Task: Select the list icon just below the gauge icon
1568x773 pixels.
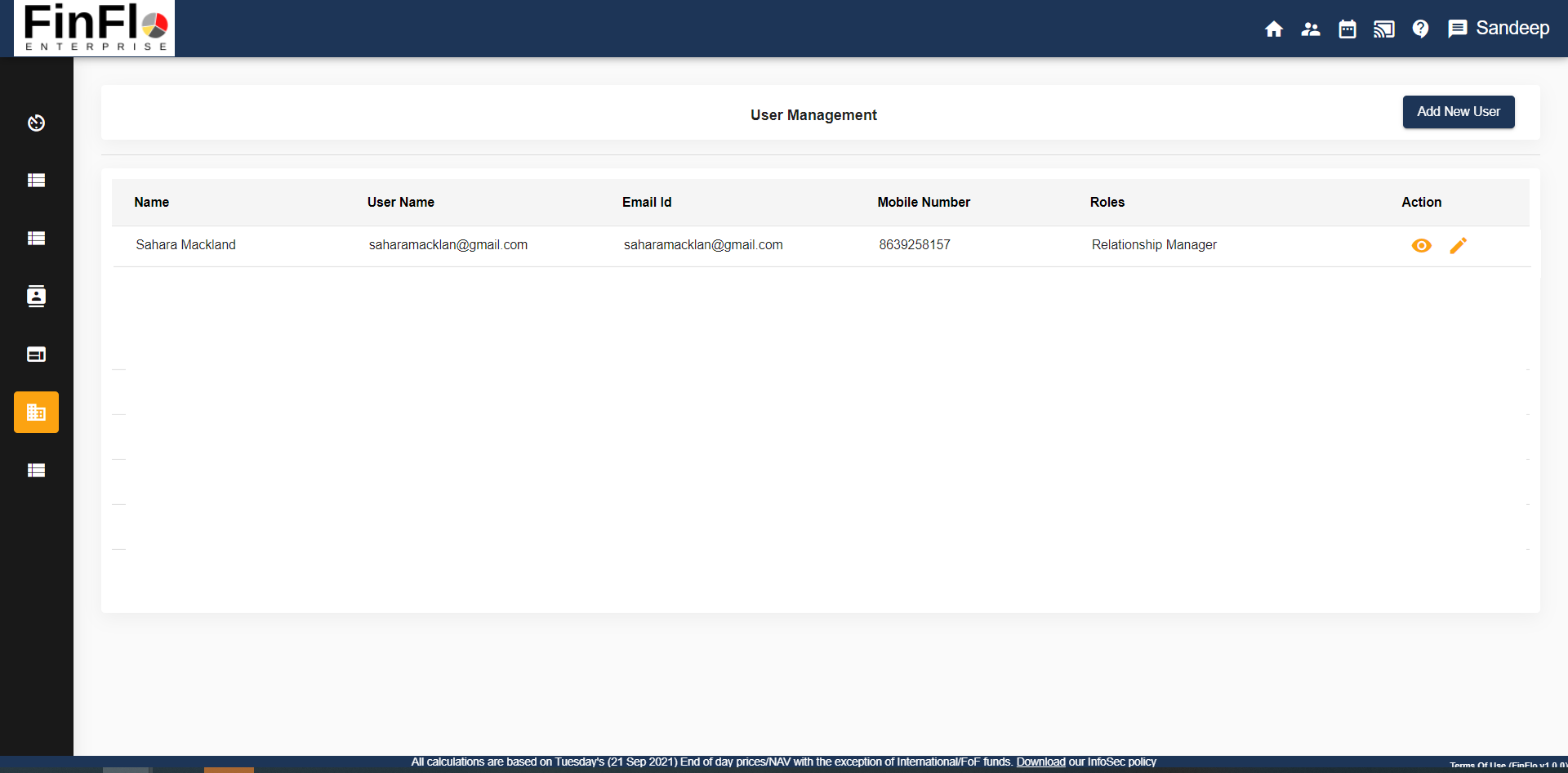Action: tap(36, 181)
